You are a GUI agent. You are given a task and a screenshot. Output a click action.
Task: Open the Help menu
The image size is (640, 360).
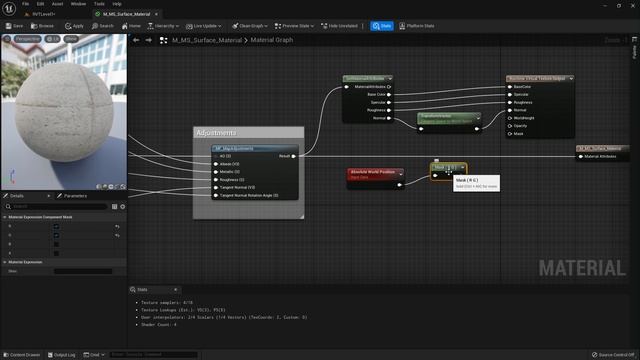117,4
